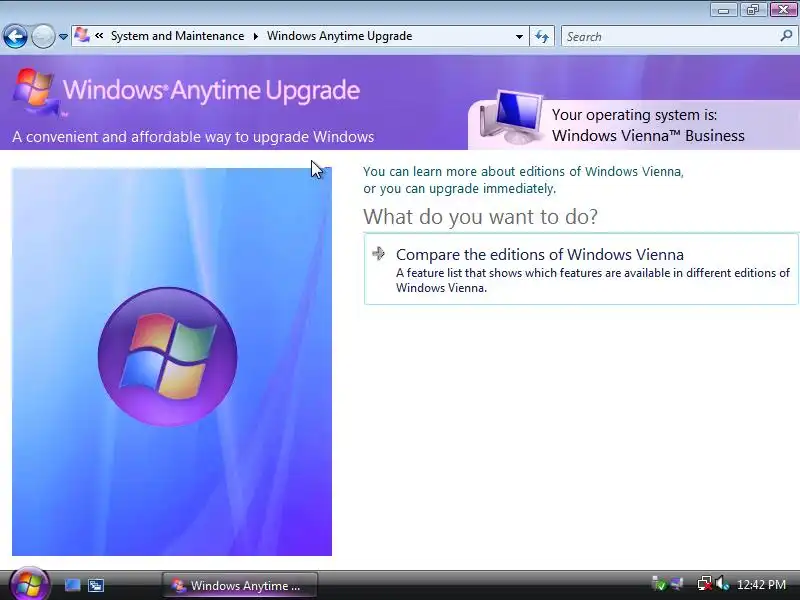Minimize the window
The image size is (800, 600).
click(x=723, y=10)
